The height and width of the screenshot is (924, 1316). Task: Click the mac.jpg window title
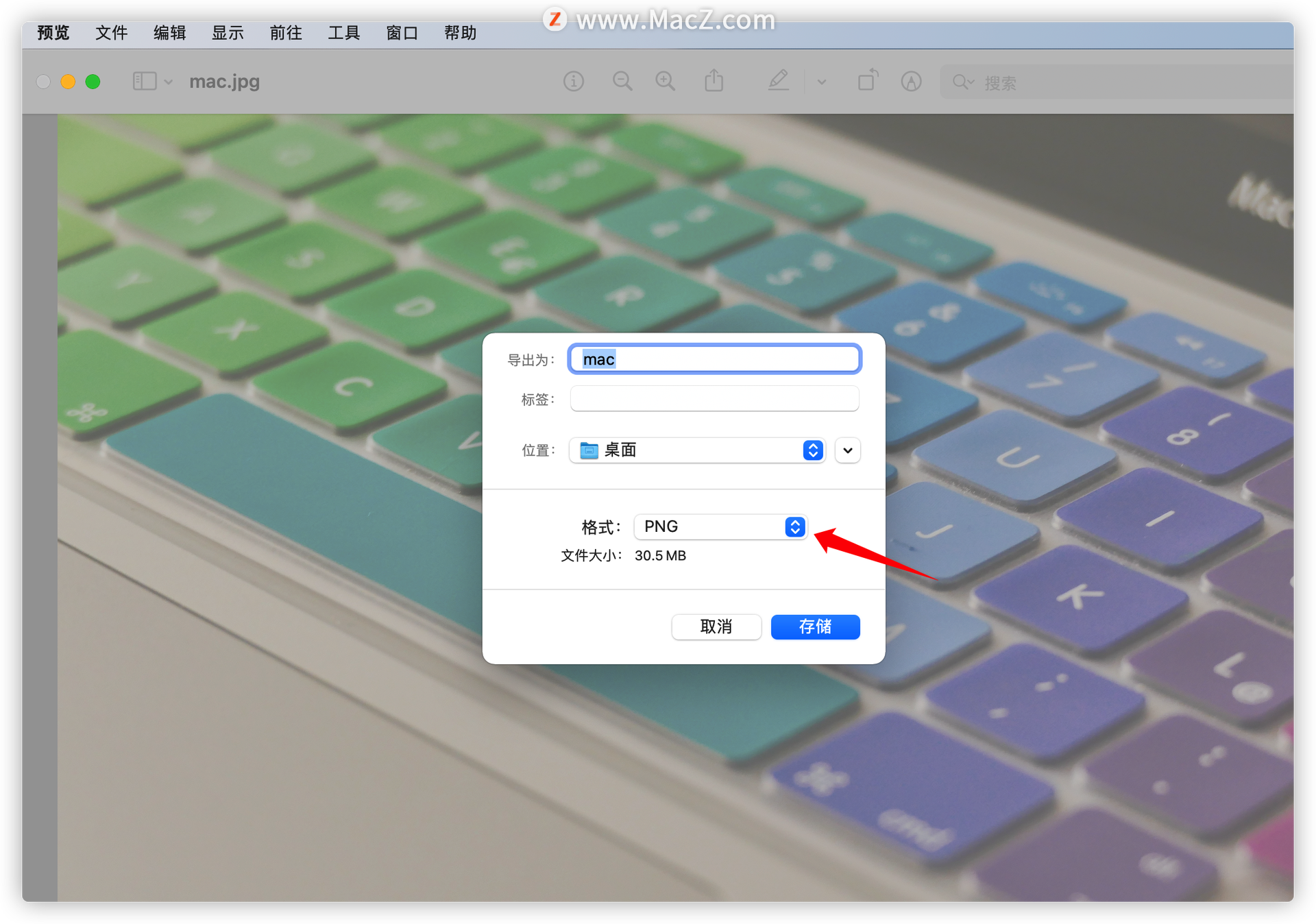pyautogui.click(x=225, y=82)
